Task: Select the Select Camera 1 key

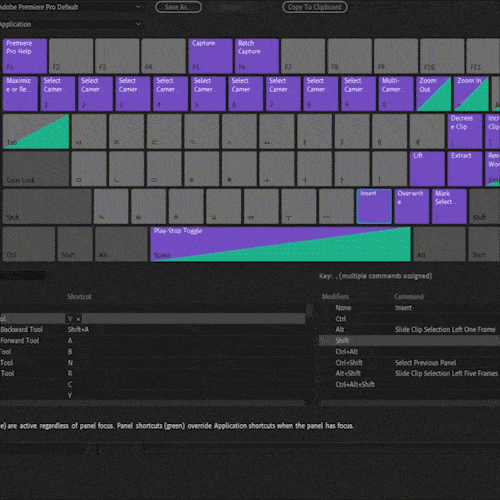Action: click(58, 94)
